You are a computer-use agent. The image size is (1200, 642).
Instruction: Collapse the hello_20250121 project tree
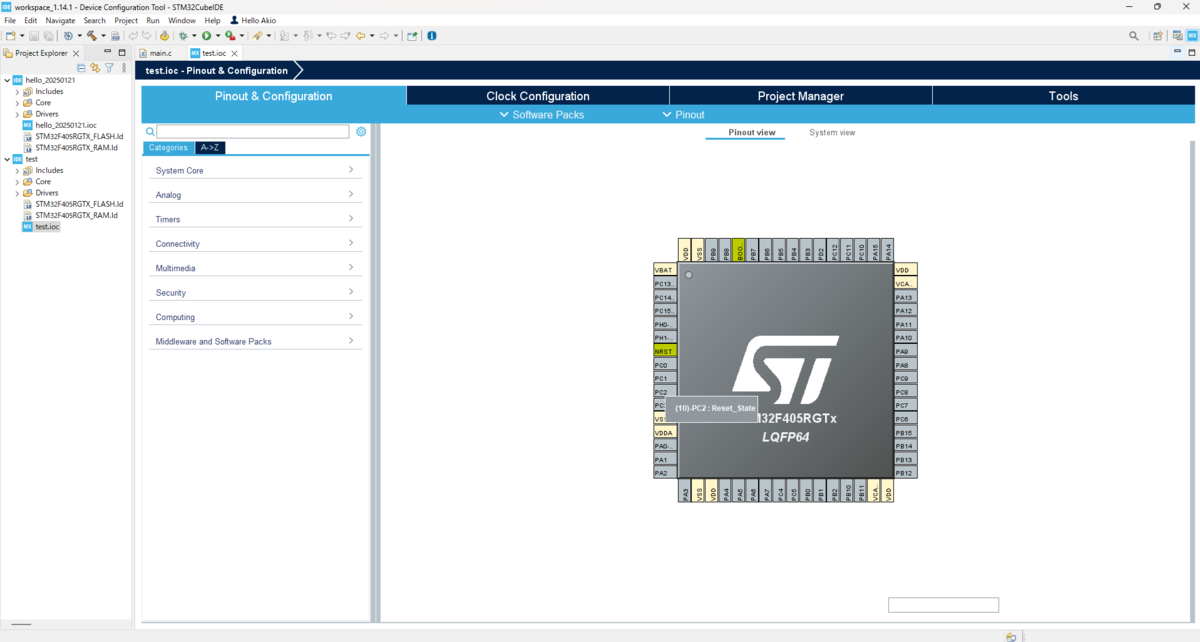(7, 80)
